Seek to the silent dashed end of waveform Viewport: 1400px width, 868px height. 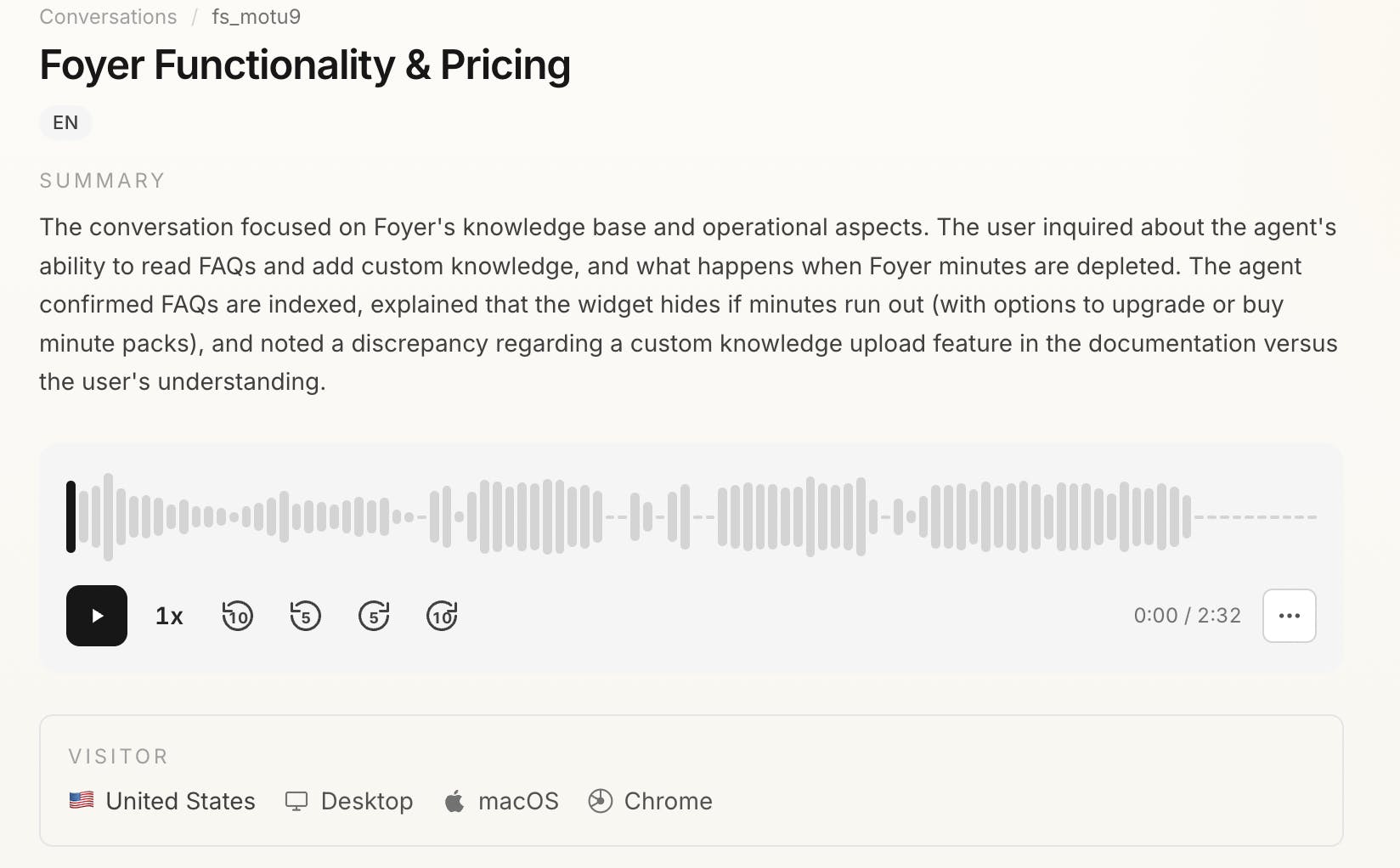tap(1256, 516)
